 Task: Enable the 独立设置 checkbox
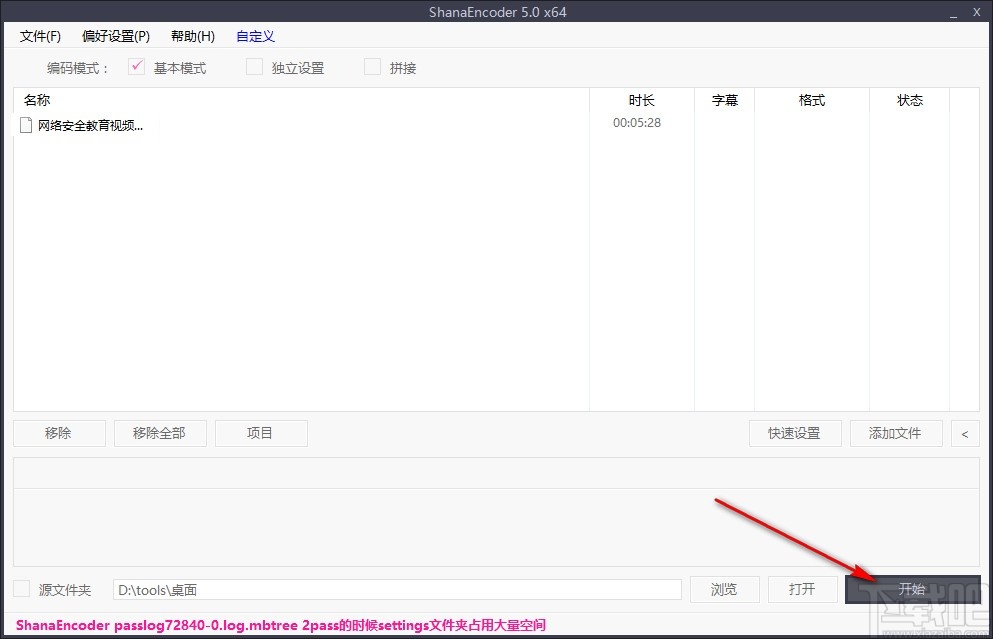tap(254, 66)
